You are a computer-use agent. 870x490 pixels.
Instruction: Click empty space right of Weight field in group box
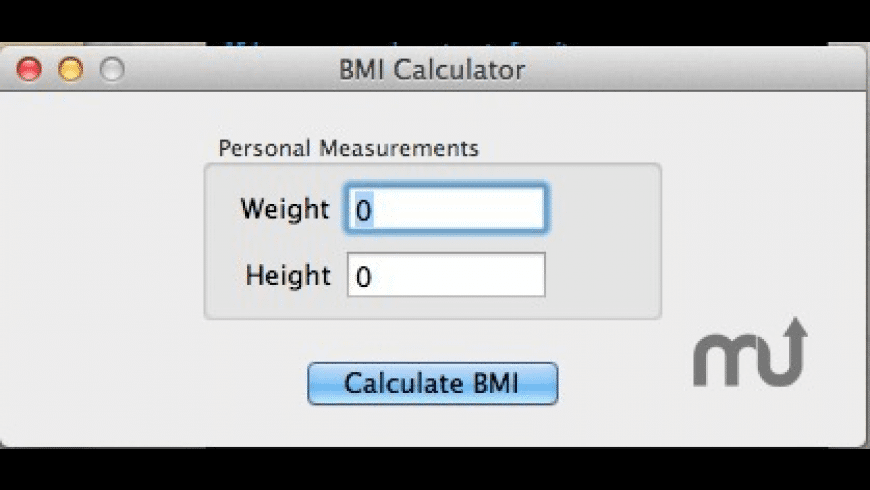click(x=602, y=209)
